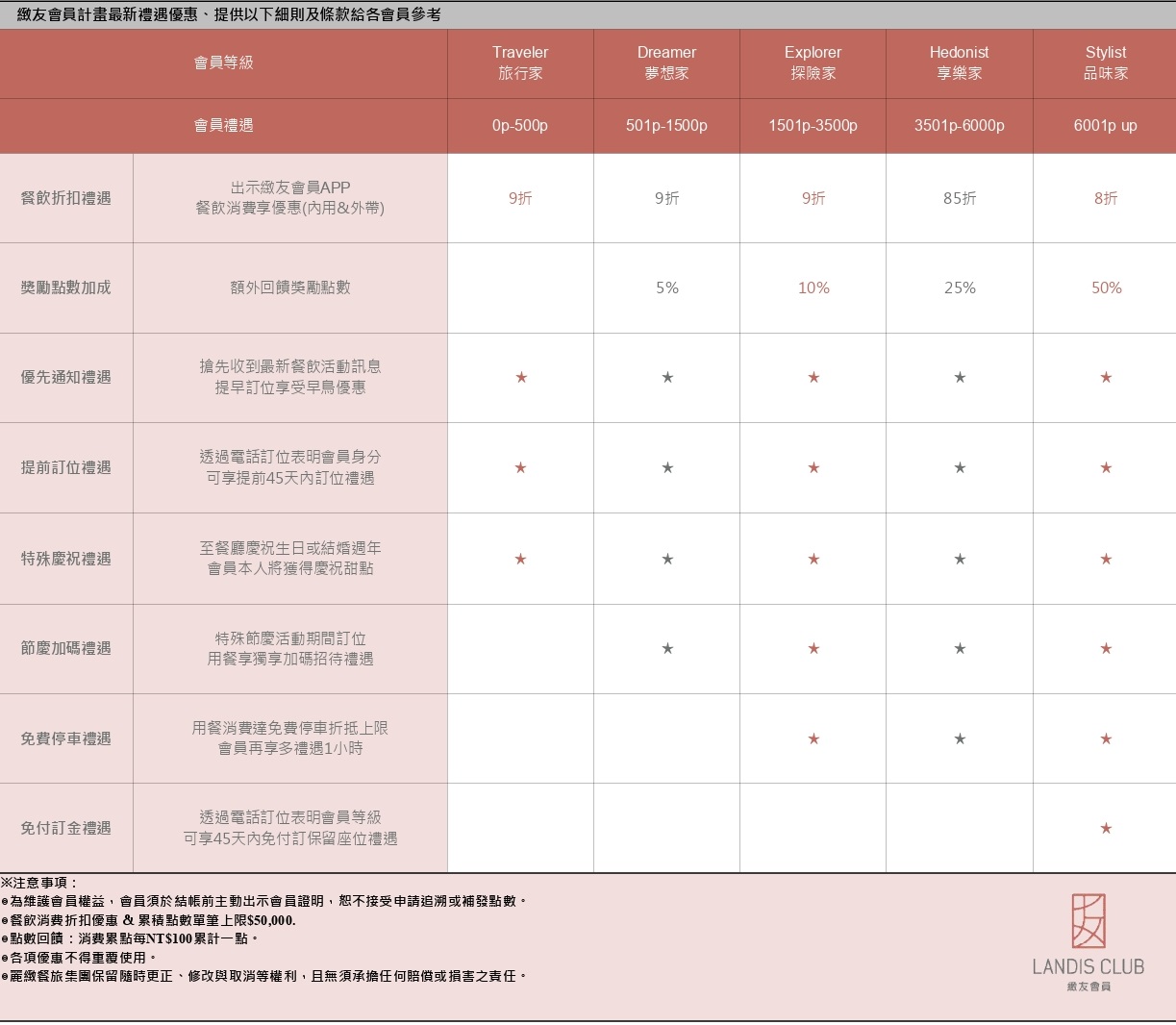Click the 8折 discount for Stylist
This screenshot has height=1025, width=1176.
click(x=1106, y=198)
